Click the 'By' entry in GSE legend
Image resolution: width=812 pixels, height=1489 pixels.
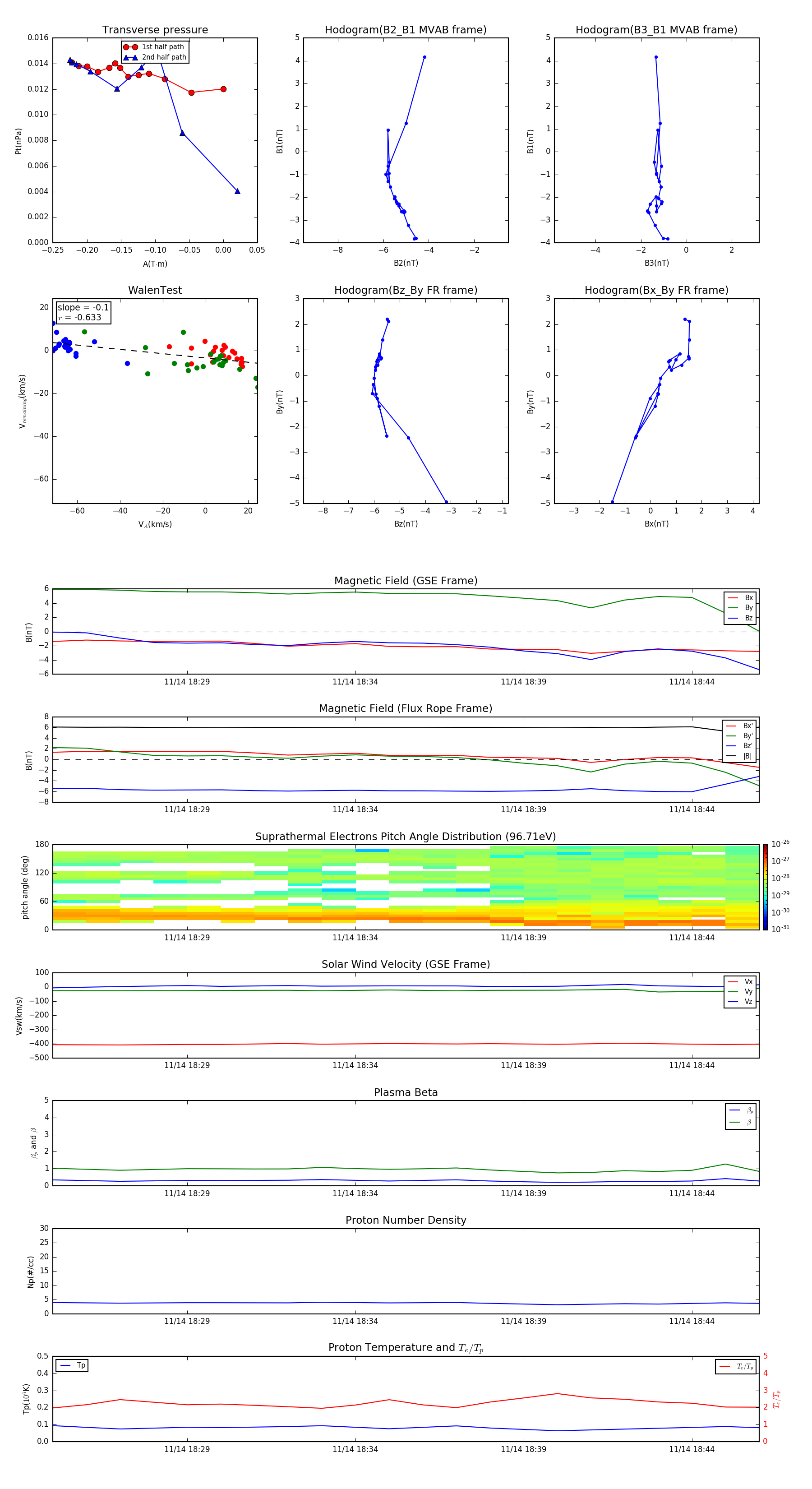tap(741, 608)
